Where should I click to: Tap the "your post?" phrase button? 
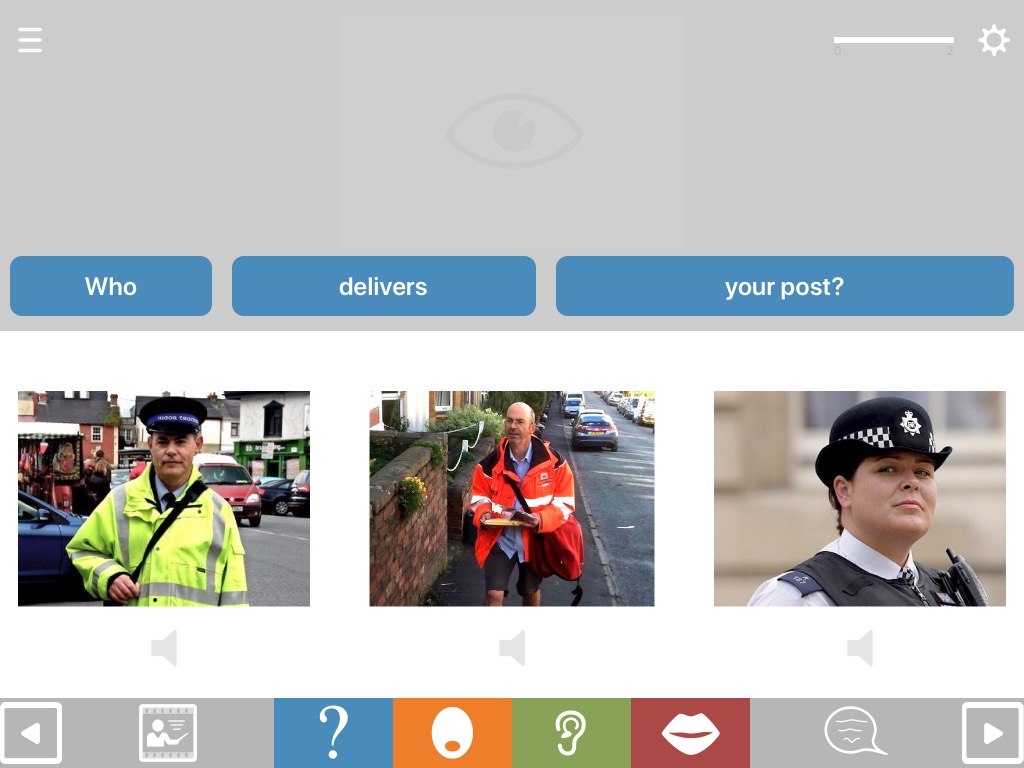click(785, 286)
